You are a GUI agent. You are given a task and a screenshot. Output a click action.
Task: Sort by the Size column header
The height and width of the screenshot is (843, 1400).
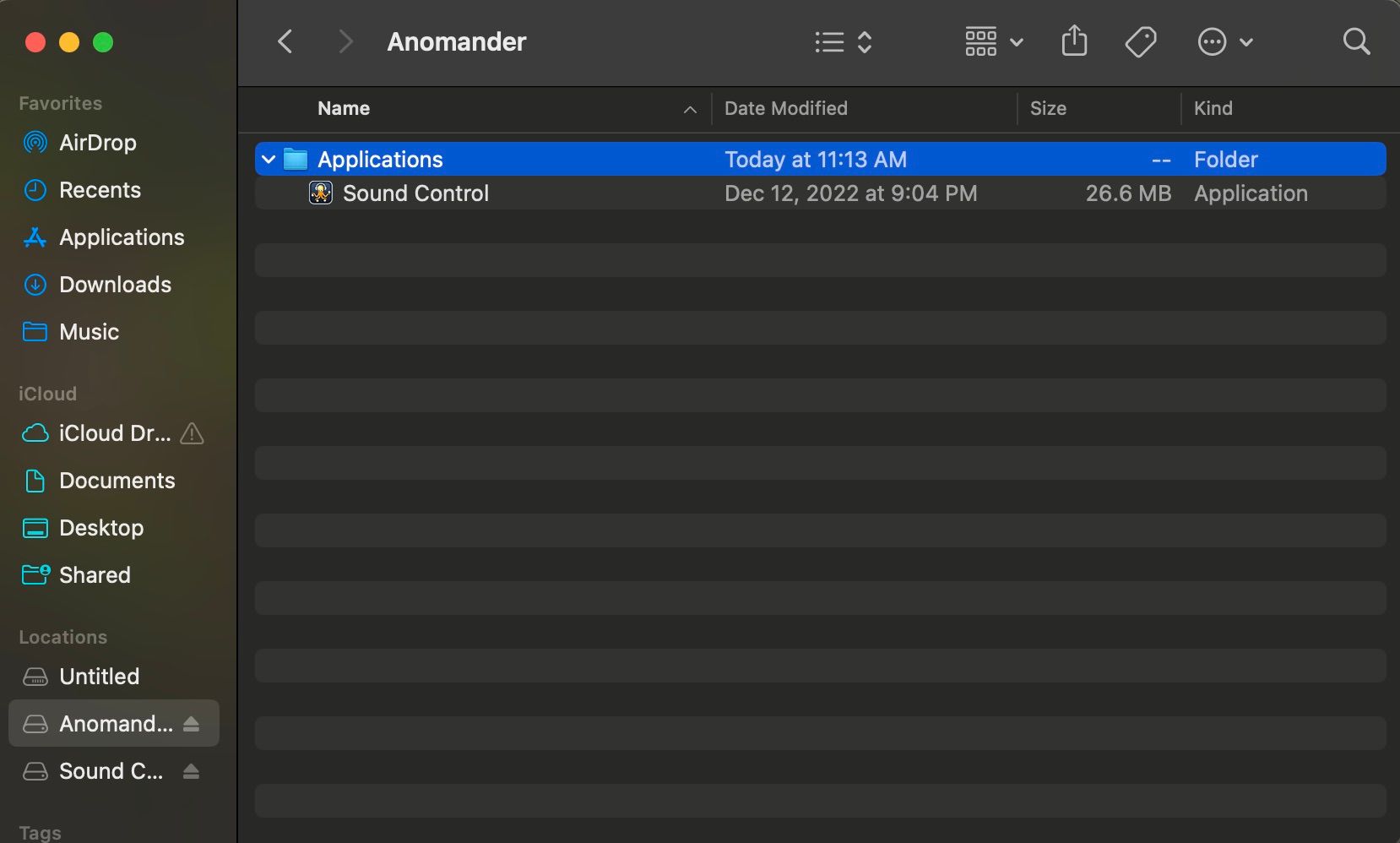click(x=1048, y=108)
